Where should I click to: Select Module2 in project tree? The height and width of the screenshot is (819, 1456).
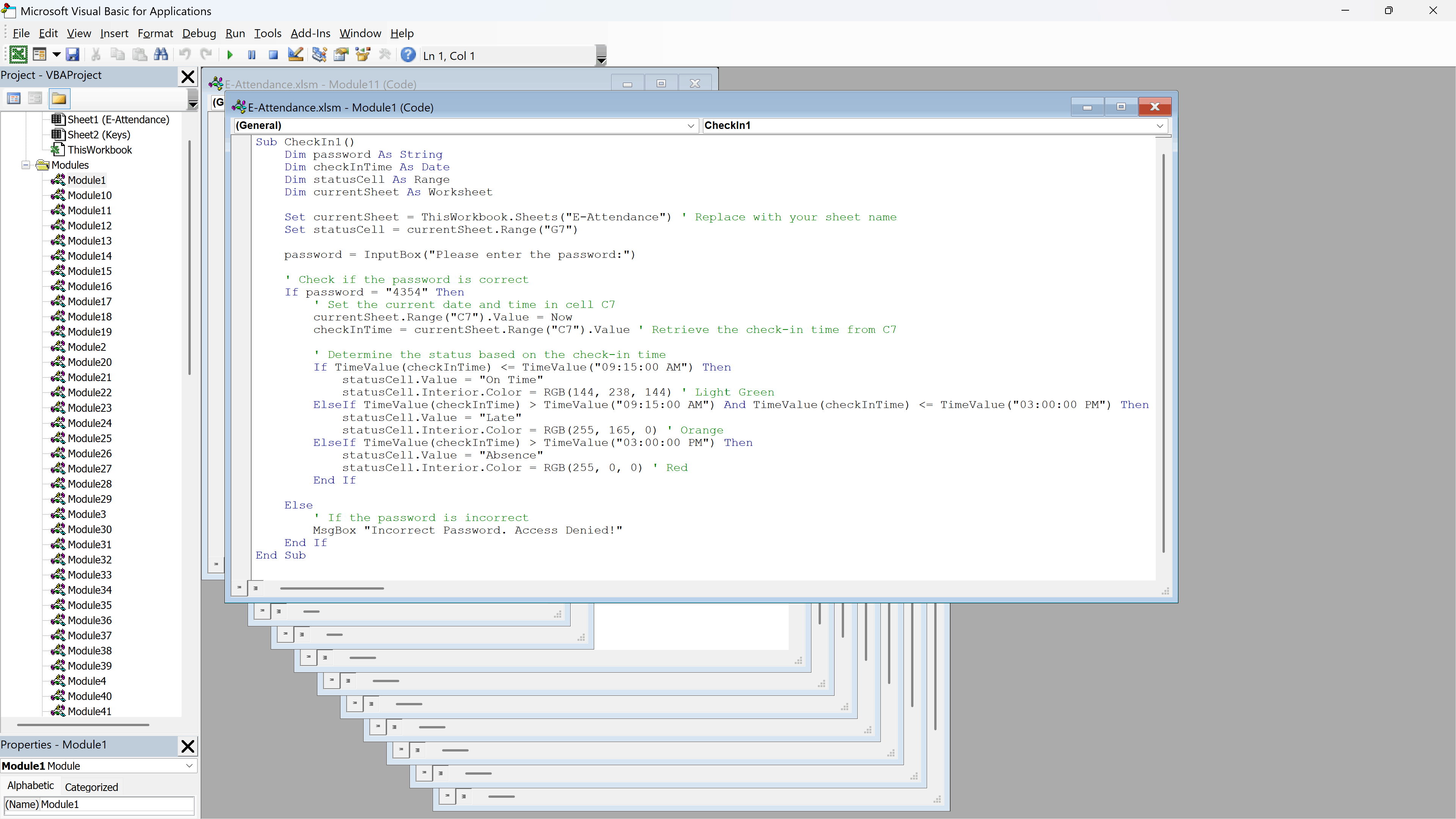coord(86,347)
